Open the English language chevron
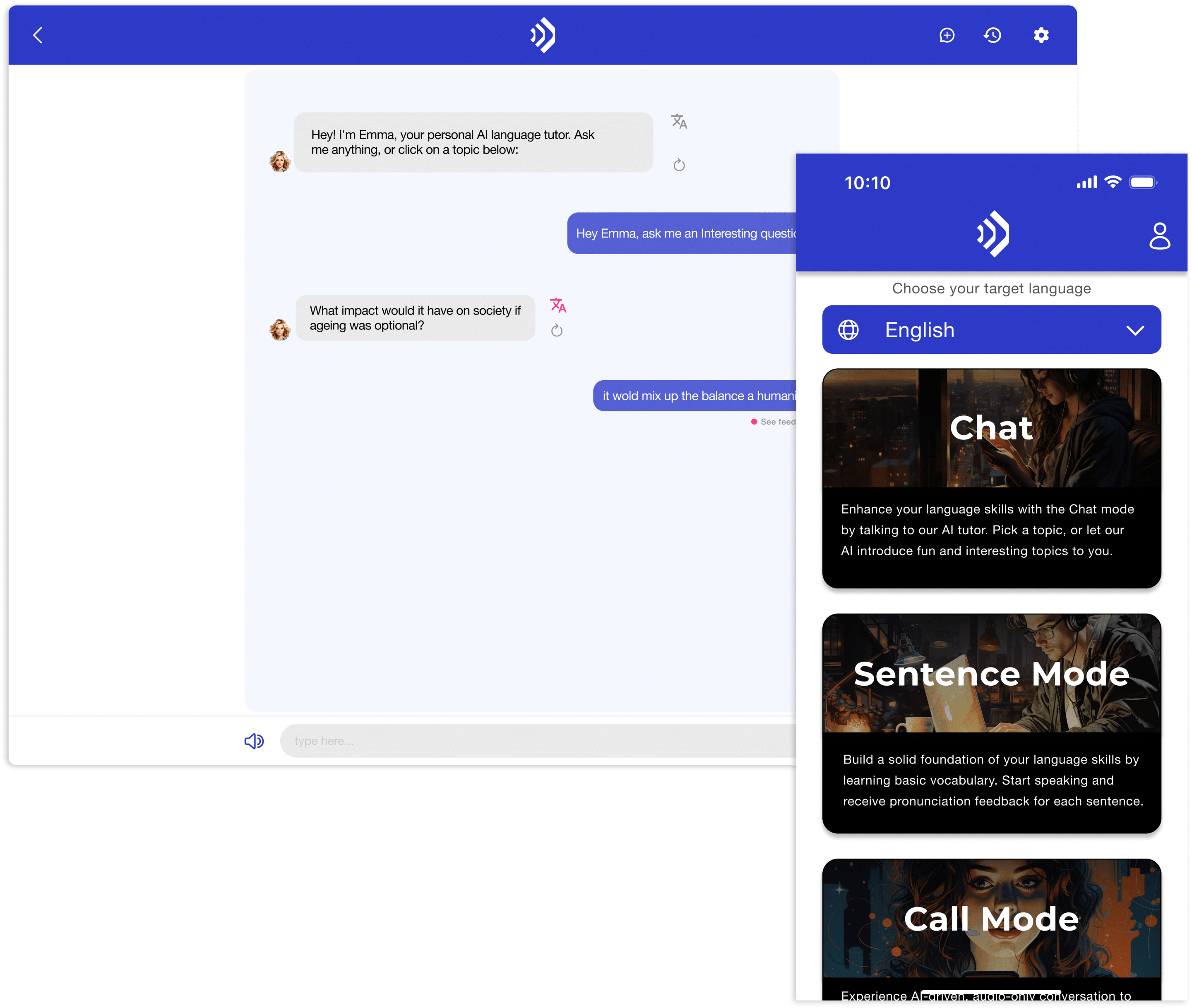This screenshot has height=1008, width=1192. [x=1136, y=330]
